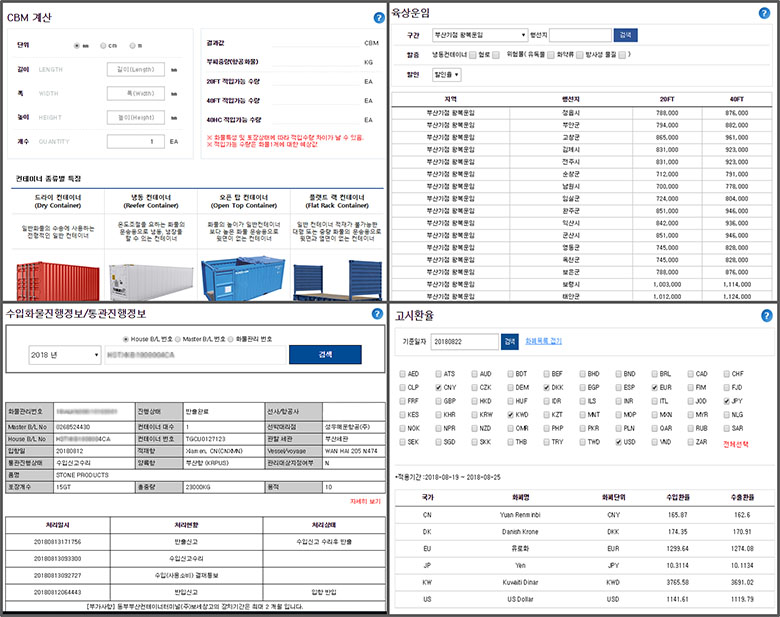780x617 pixels.
Task: Select Master B/L 번호 radio button
Action: pyautogui.click(x=178, y=339)
